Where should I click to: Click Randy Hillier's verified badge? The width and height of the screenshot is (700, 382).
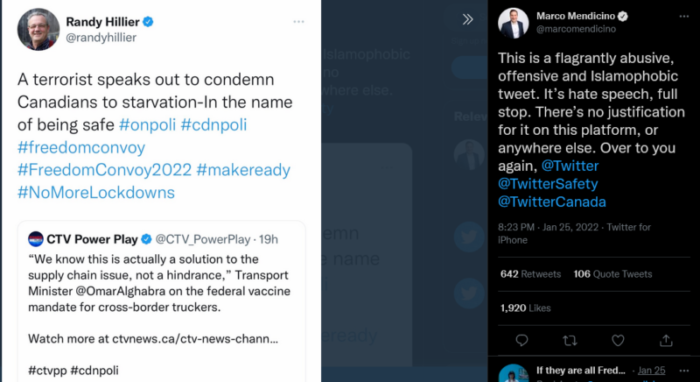point(148,21)
